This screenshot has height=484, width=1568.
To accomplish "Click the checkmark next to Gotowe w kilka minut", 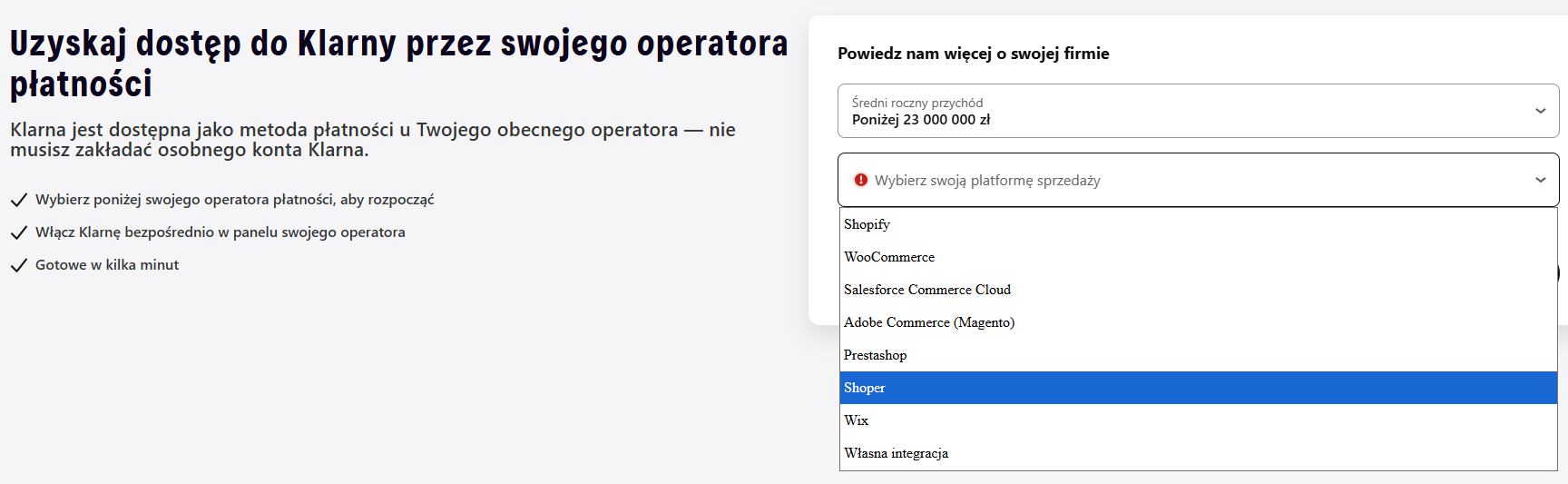I will pos(18,265).
